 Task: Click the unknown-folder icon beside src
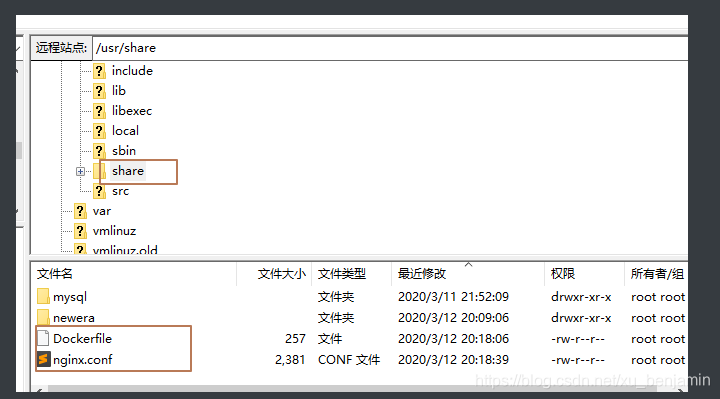pos(99,191)
